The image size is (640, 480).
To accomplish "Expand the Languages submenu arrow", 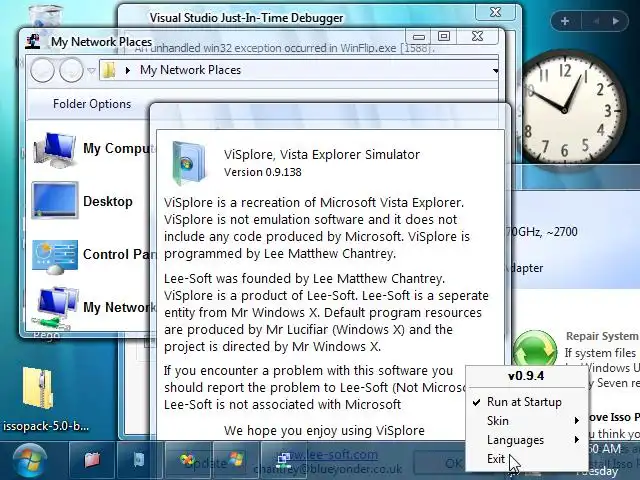I will (576, 440).
